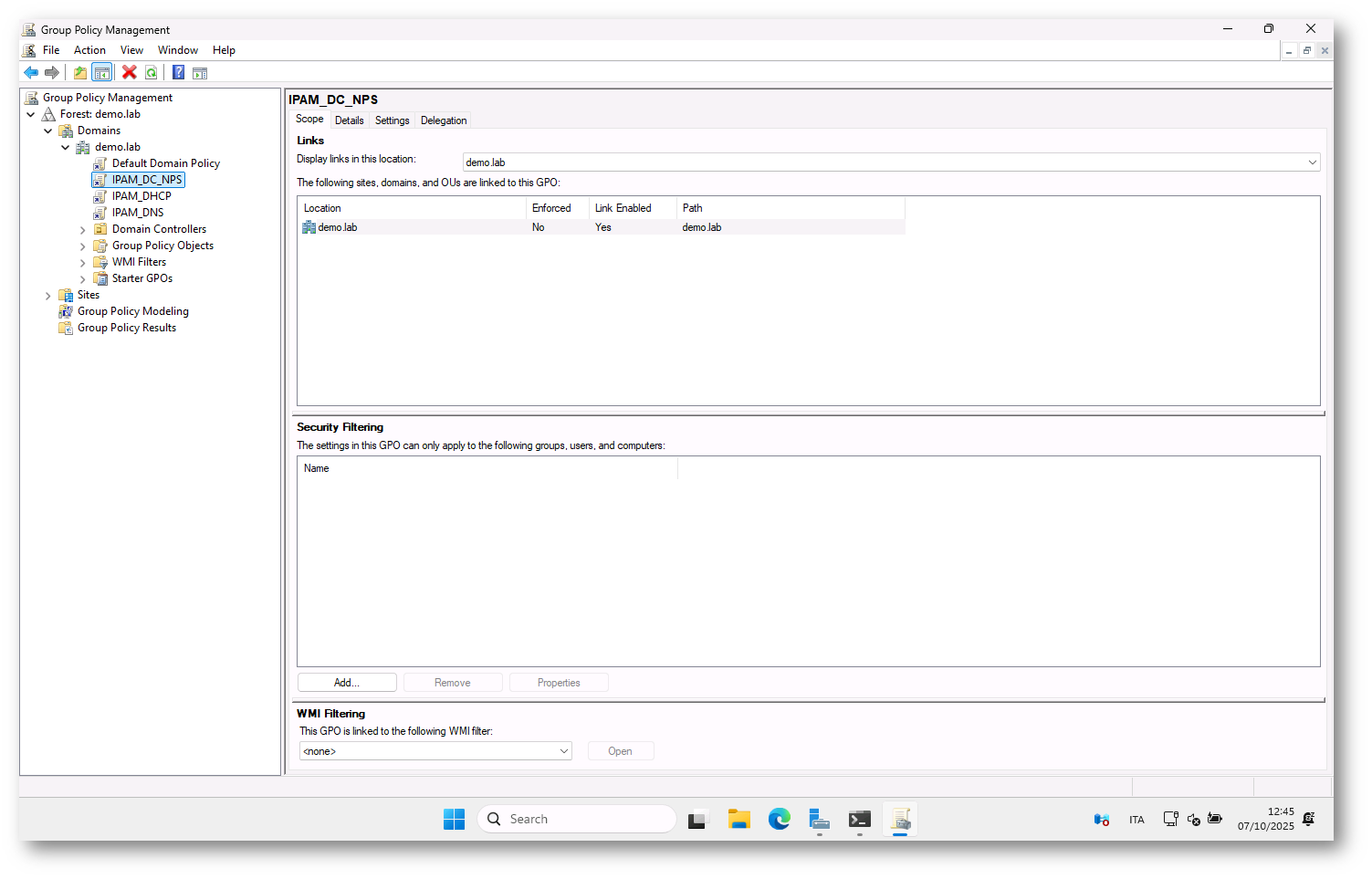Click the Up one level folder icon

[x=80, y=73]
